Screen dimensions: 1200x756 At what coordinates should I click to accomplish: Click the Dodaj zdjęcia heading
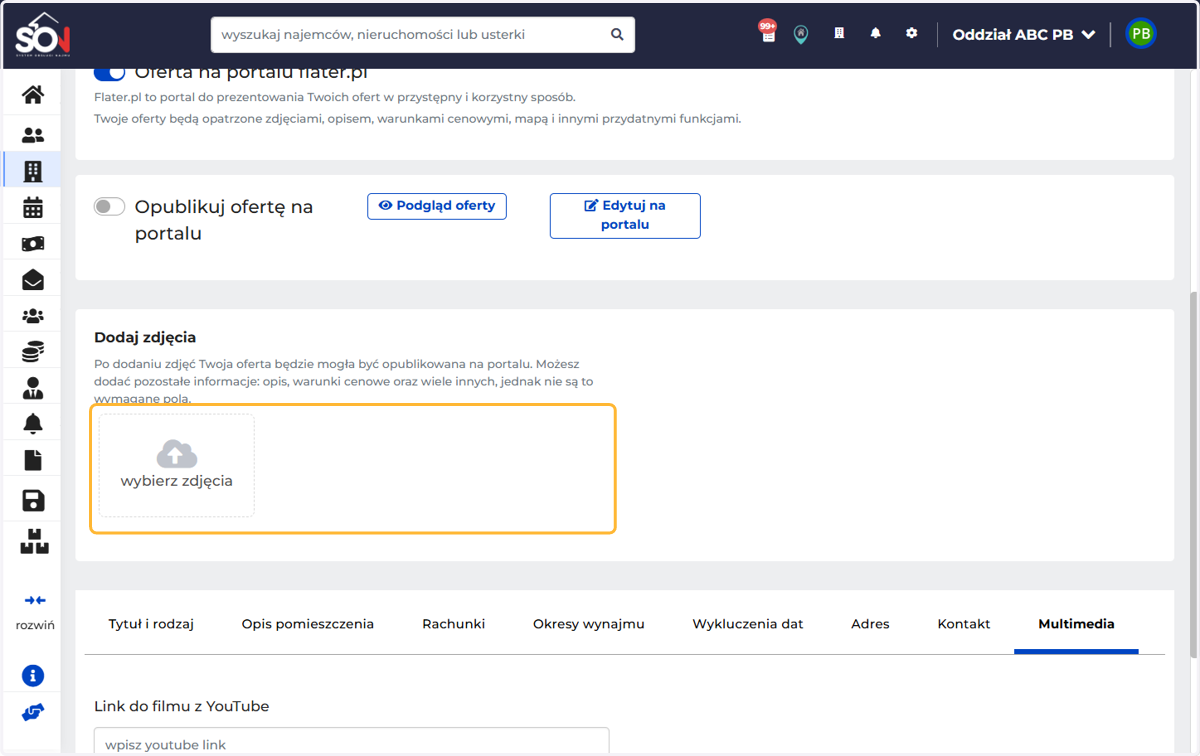point(145,338)
